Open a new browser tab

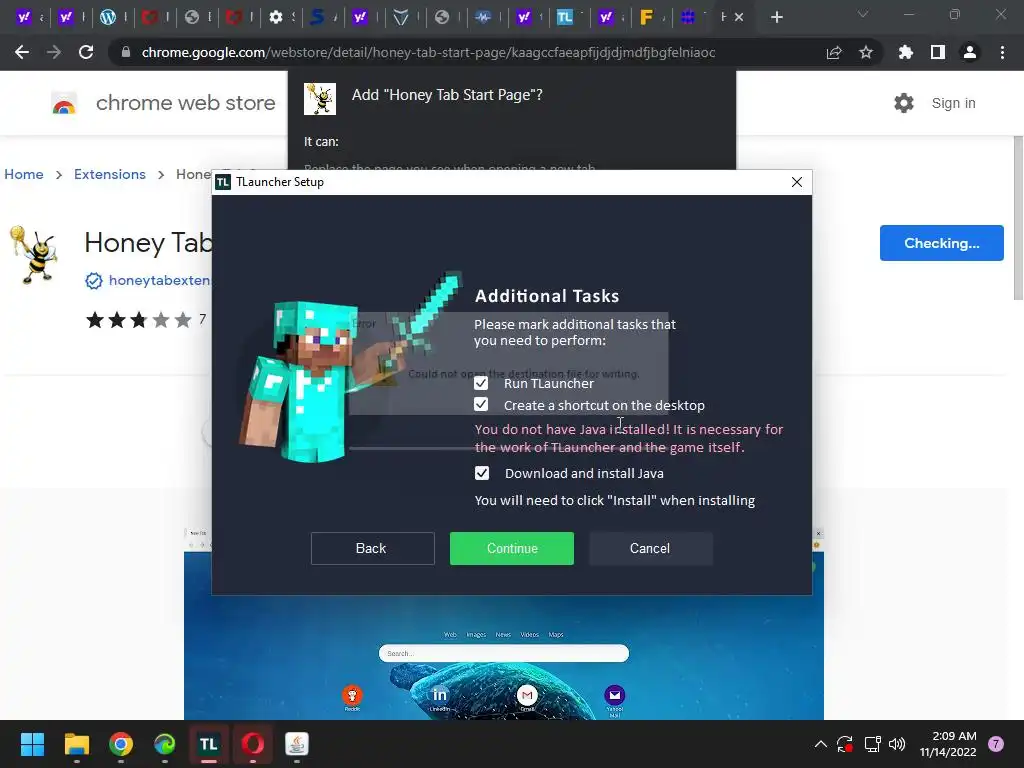click(776, 18)
